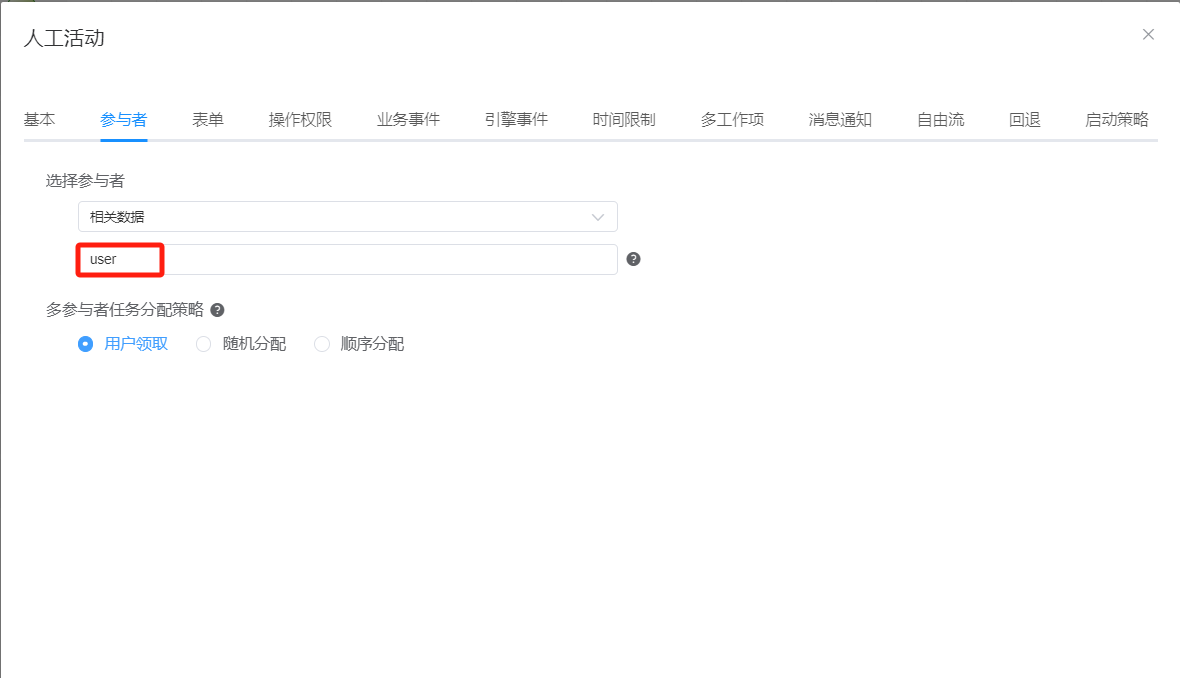Switch to the 自由流 tab

[939, 118]
